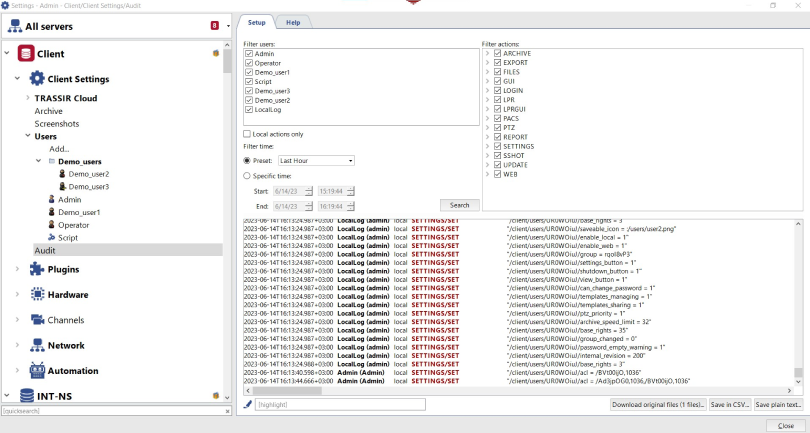This screenshot has height=433, width=810.
Task: Focus the highlight input field
Action: 340,404
